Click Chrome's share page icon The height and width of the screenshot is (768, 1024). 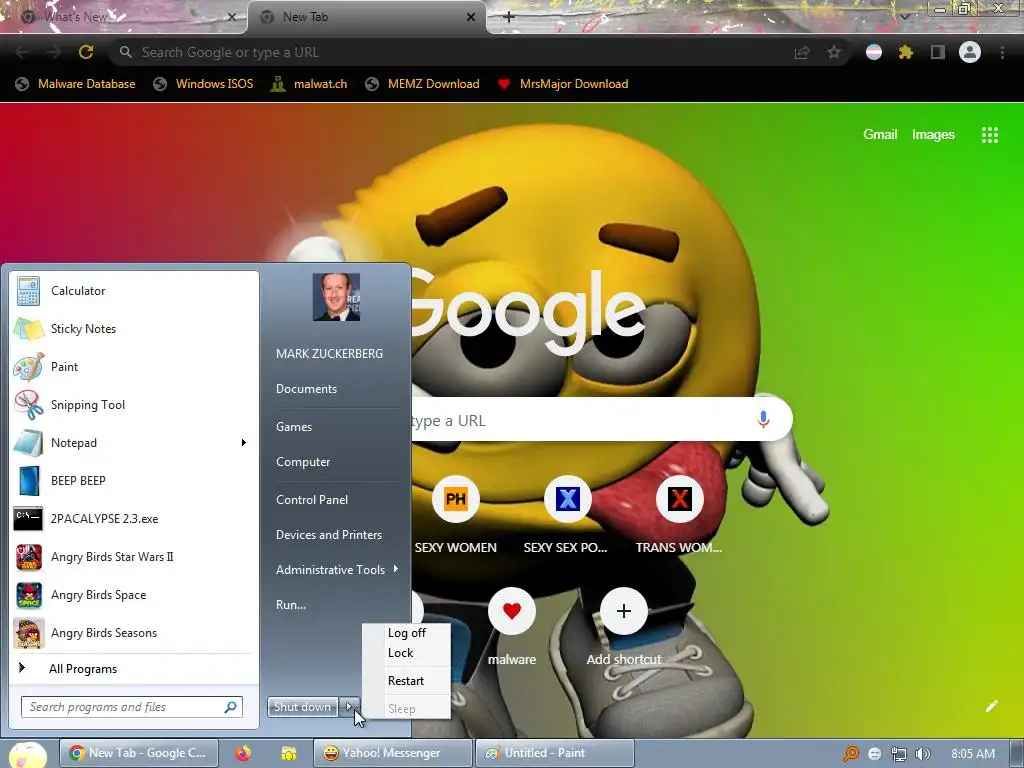pos(802,52)
